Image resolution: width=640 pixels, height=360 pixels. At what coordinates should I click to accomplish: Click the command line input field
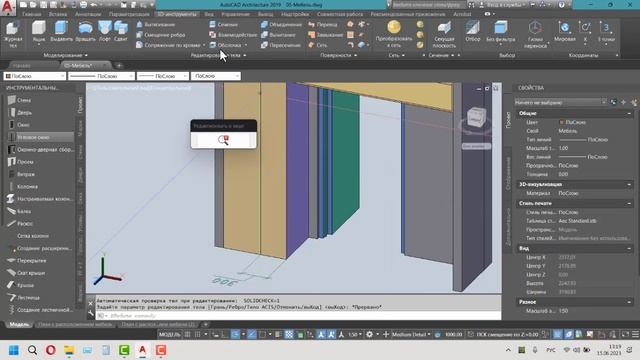(x=298, y=316)
